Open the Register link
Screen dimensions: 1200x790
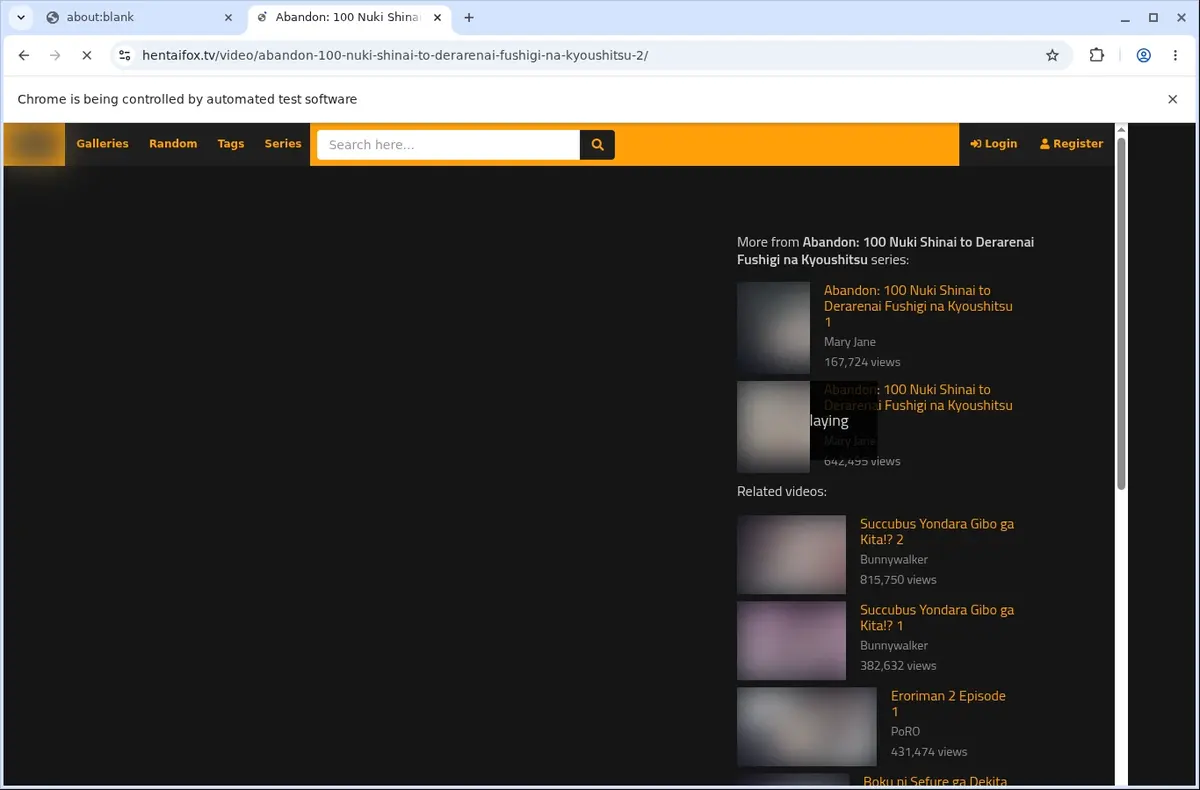click(1071, 144)
